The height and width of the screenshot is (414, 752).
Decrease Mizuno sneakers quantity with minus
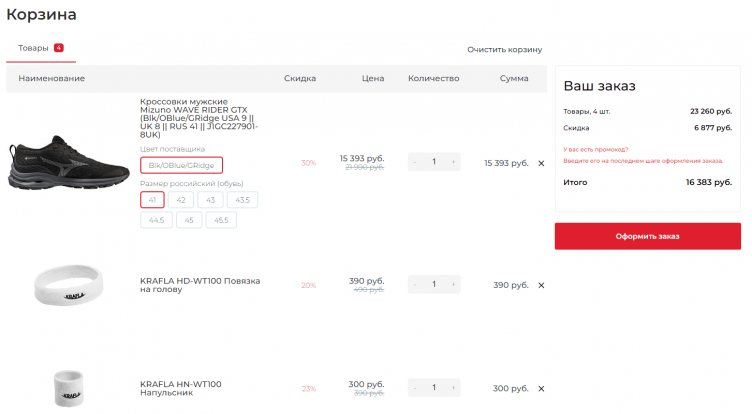(x=415, y=162)
